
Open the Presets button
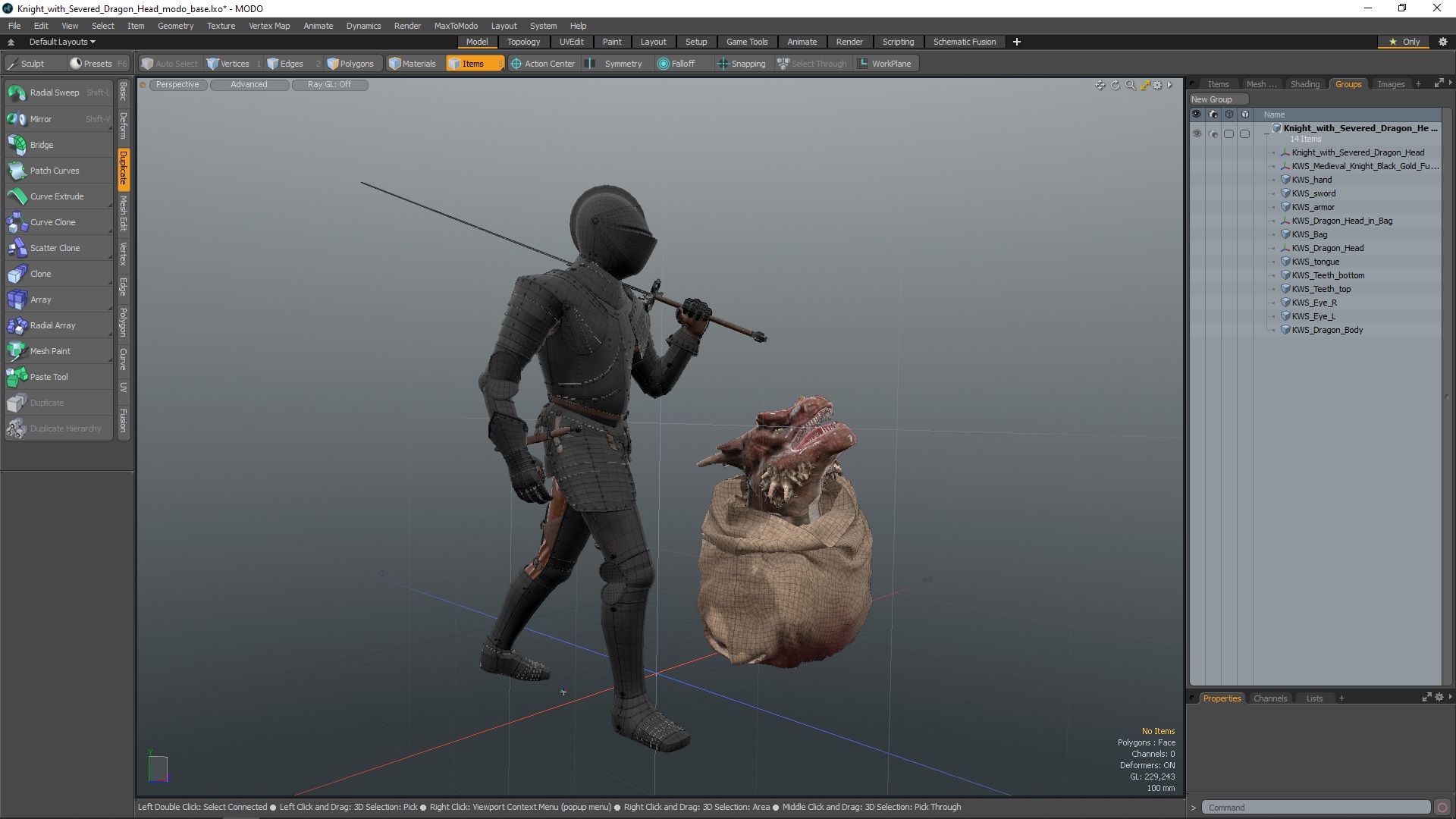pos(98,64)
